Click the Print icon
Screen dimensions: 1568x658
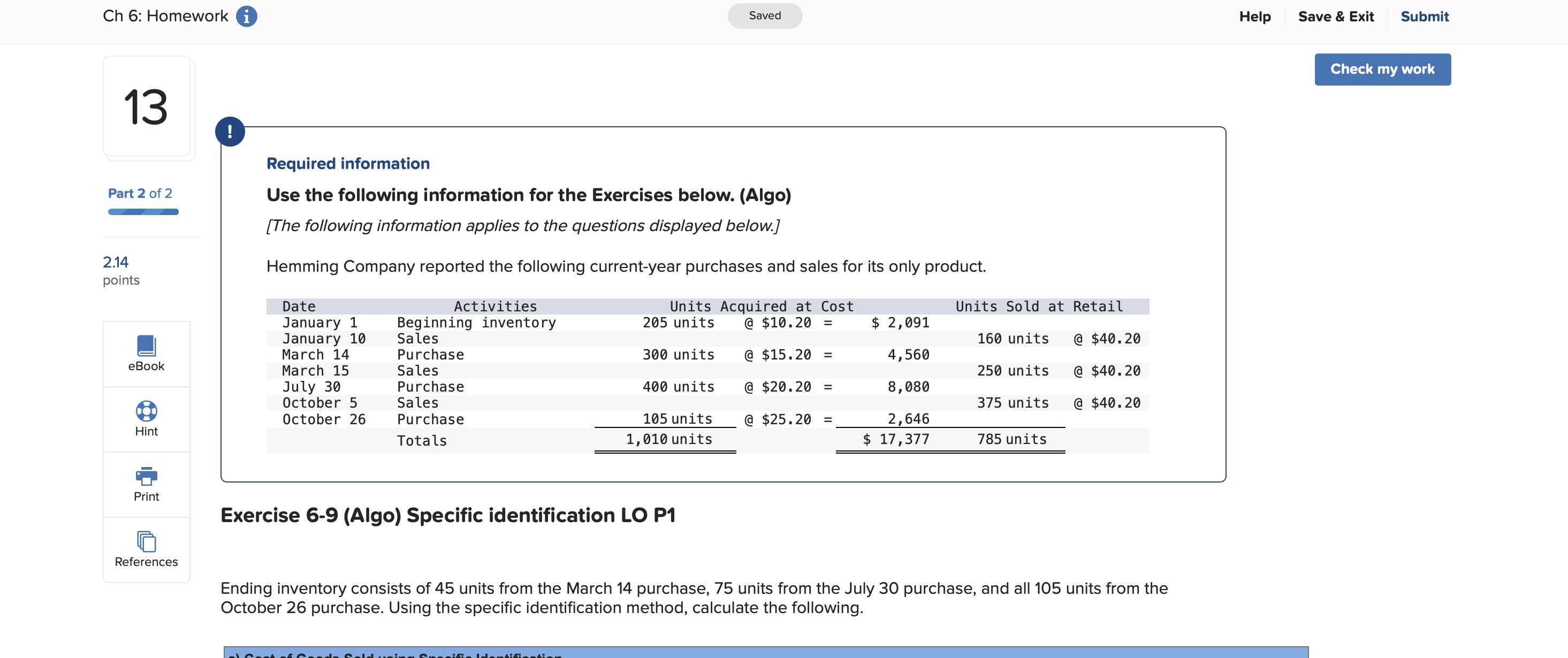[146, 476]
